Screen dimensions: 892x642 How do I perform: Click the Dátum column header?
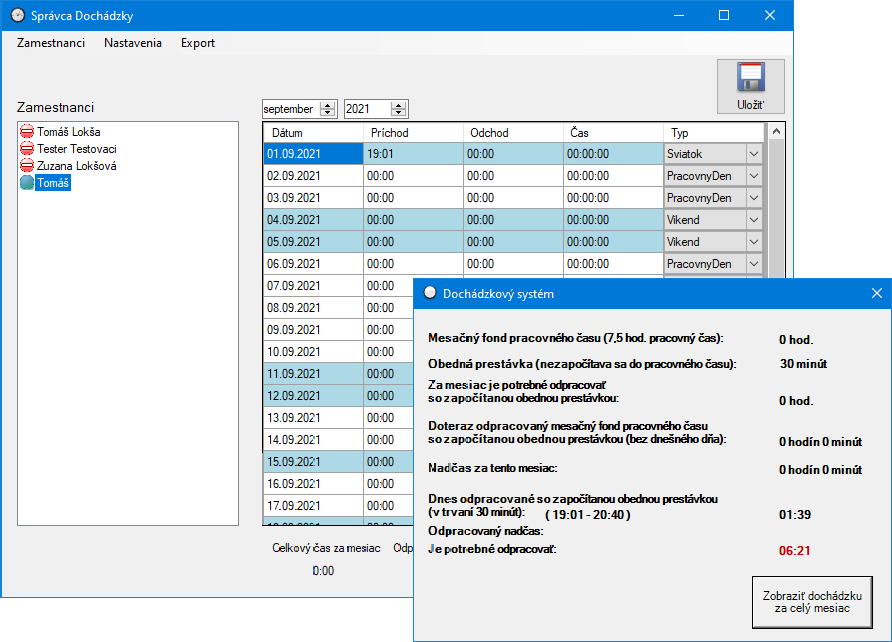pos(313,133)
